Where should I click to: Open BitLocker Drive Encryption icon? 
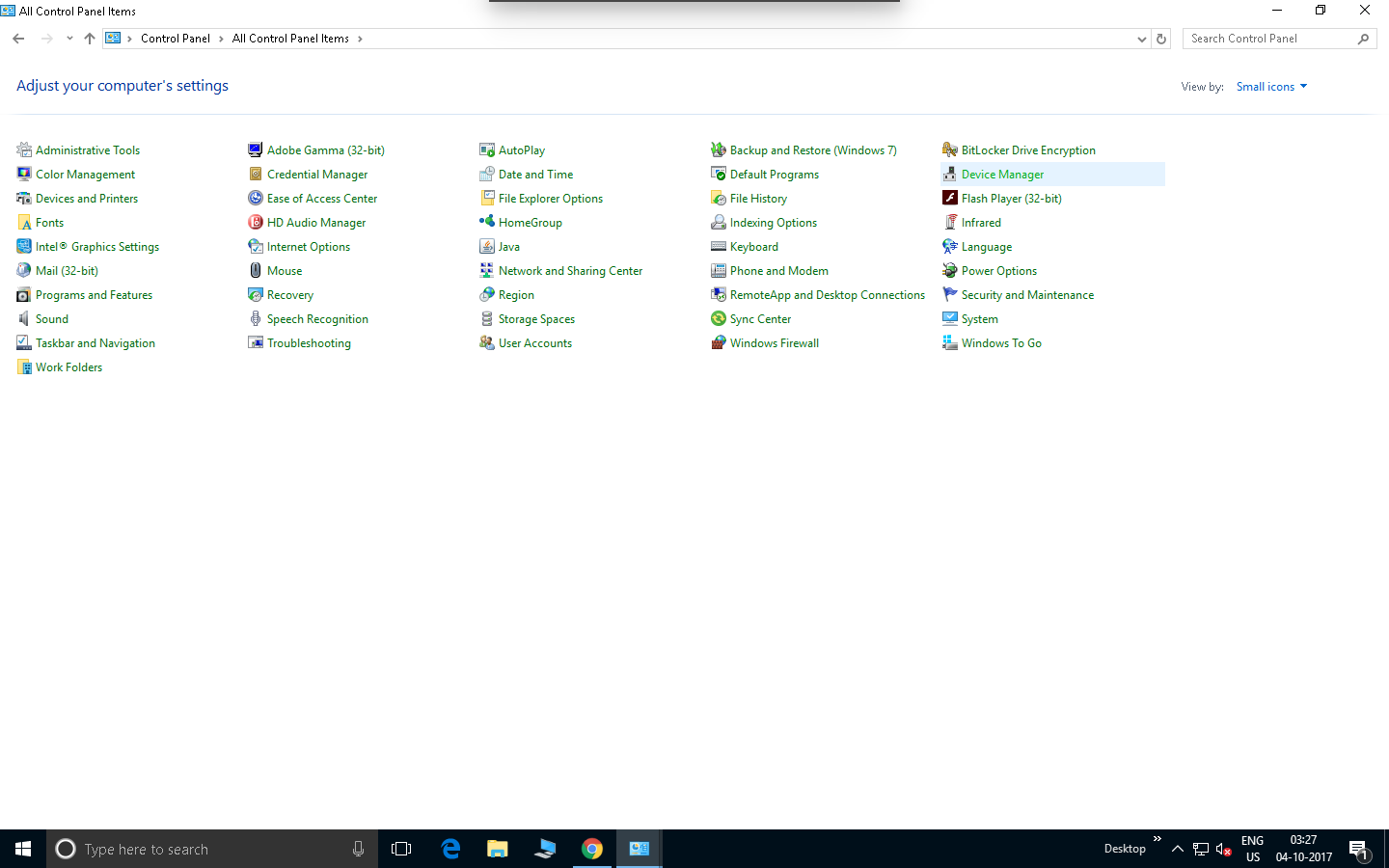(950, 149)
